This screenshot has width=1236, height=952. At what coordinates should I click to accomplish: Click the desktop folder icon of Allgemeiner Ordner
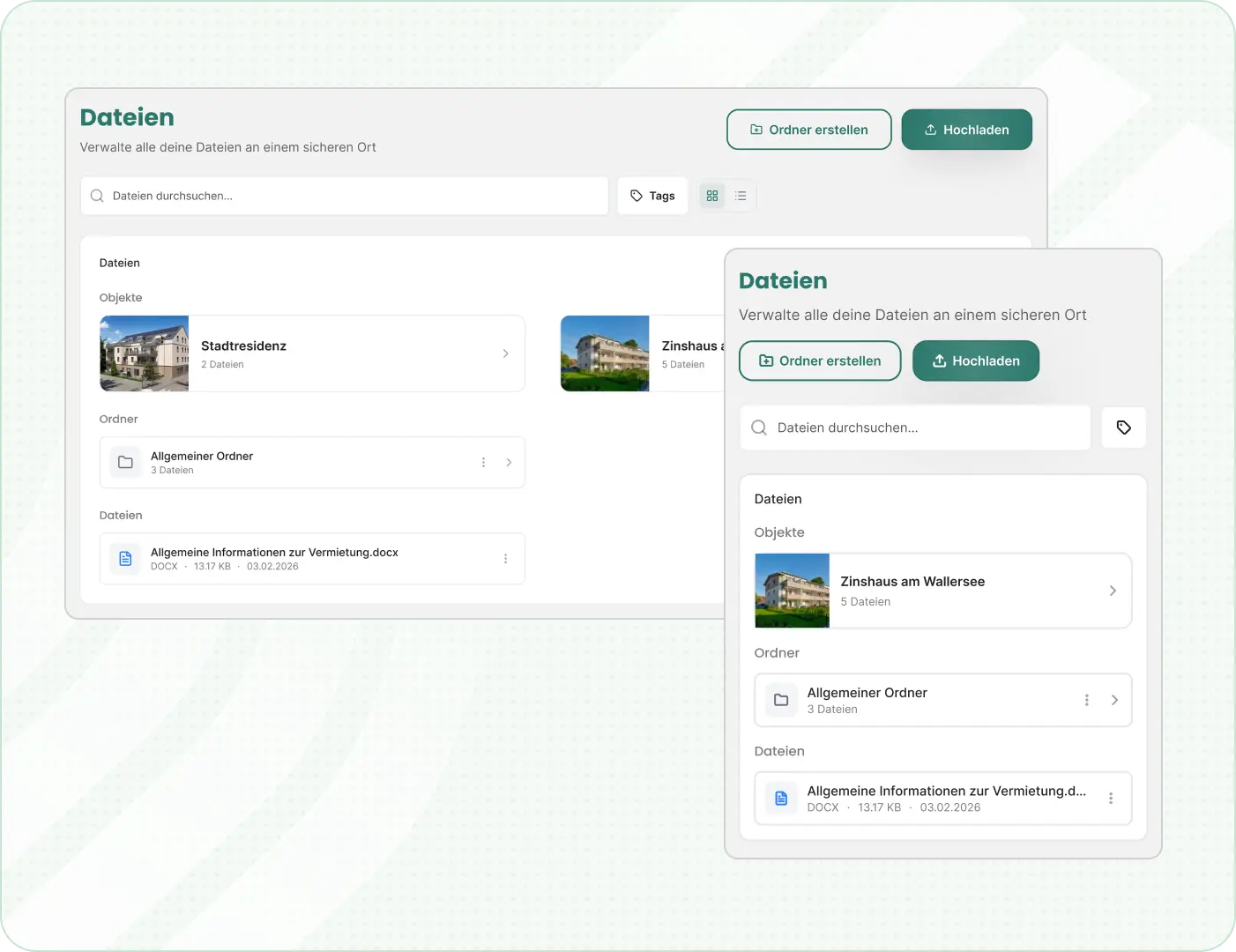point(125,463)
